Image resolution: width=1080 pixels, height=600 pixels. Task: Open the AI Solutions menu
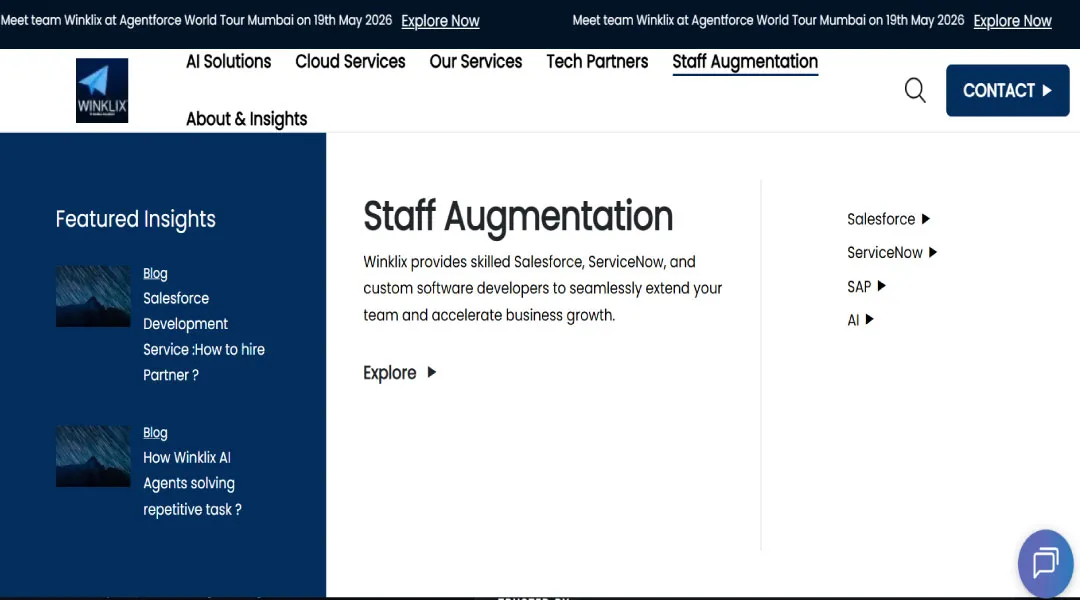pos(229,62)
